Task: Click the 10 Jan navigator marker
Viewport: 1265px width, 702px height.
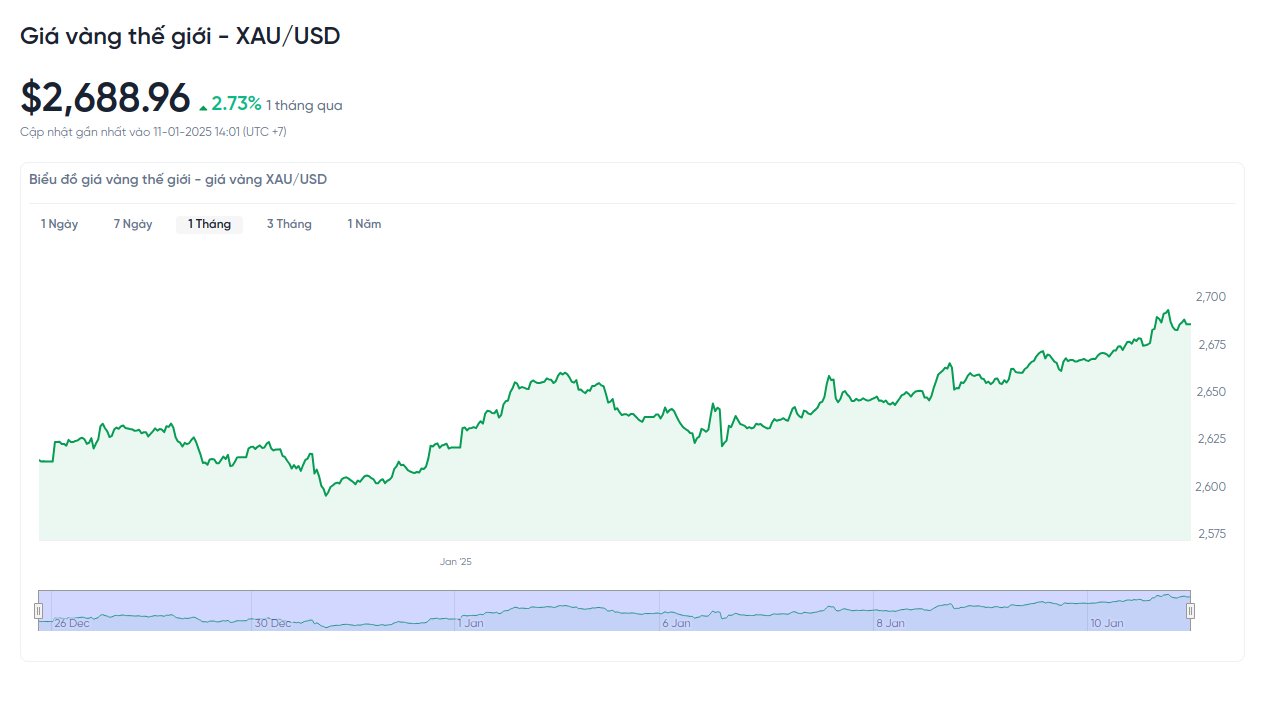Action: pos(1106,623)
